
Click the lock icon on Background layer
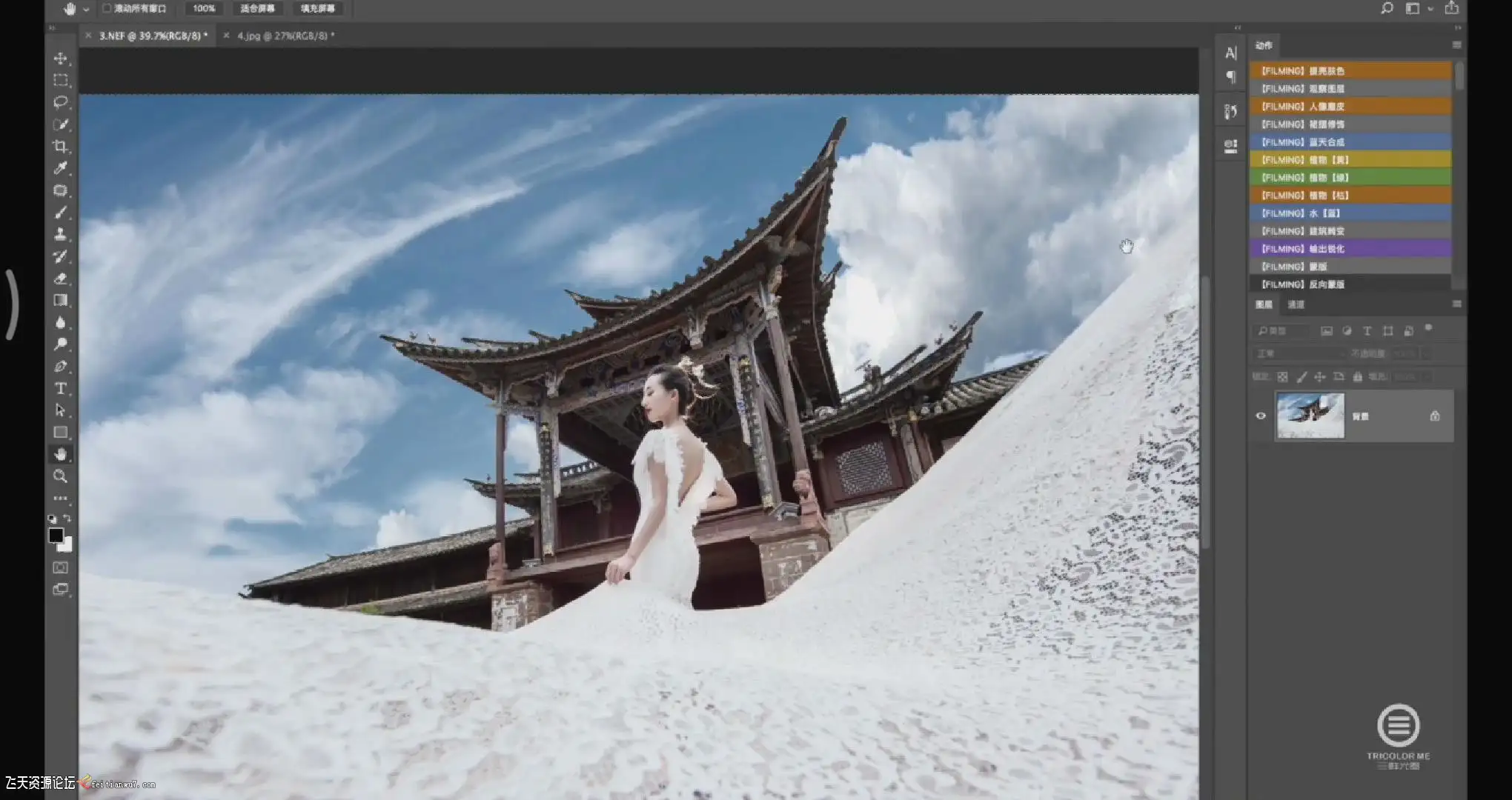tap(1435, 416)
